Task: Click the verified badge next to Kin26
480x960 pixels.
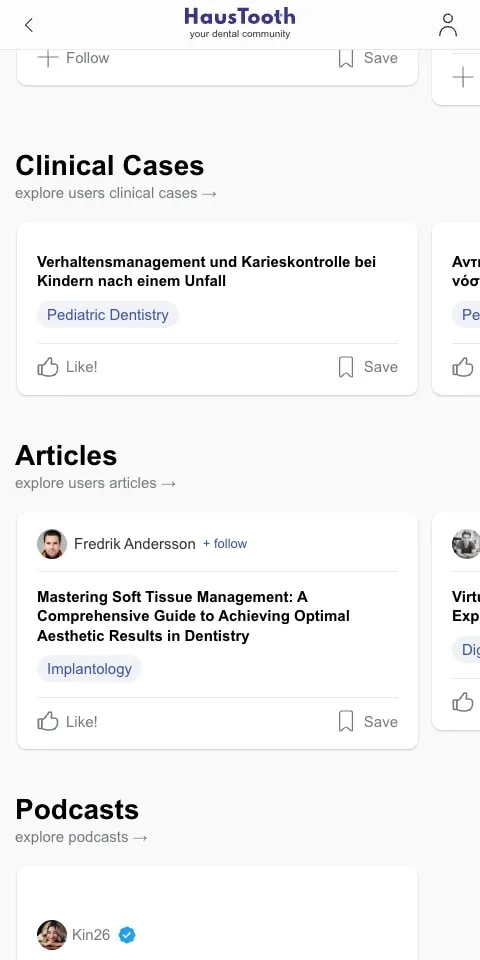Action: coord(127,935)
